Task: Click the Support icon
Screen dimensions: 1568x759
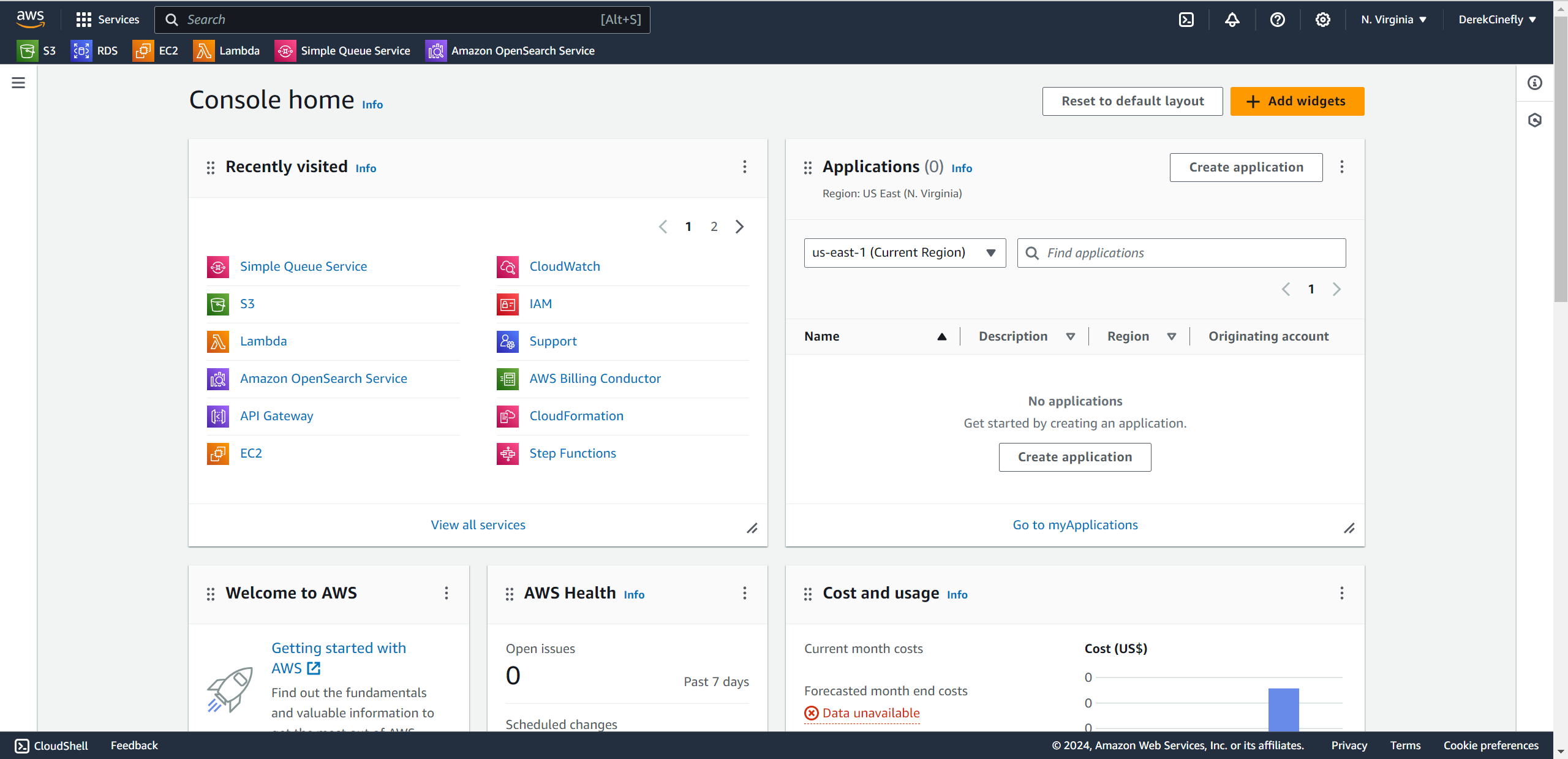Action: 508,341
